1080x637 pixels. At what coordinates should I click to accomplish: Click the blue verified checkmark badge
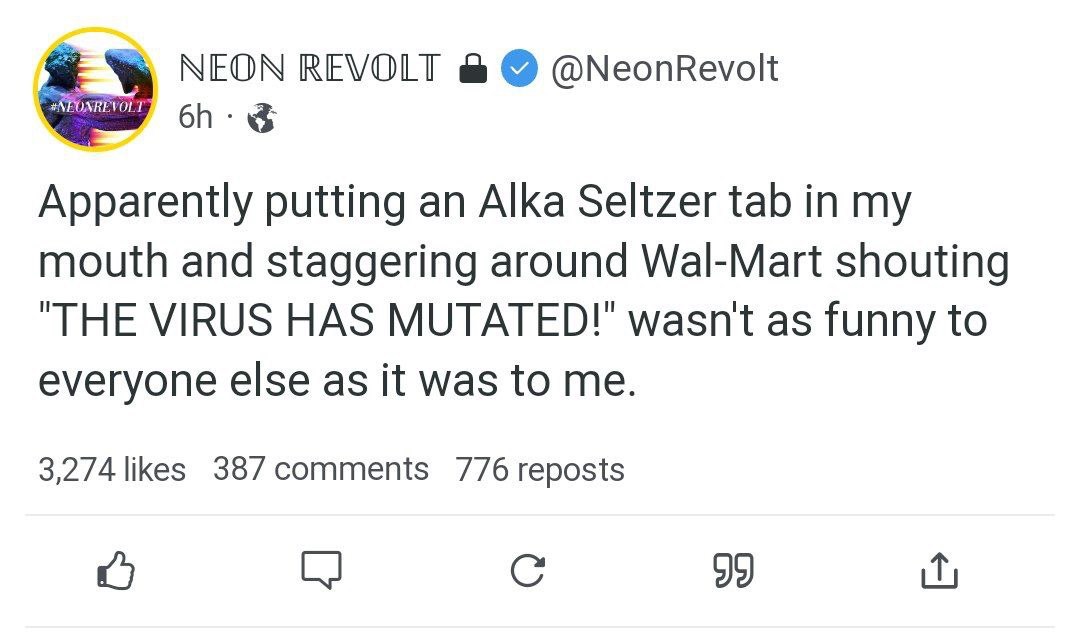[x=518, y=69]
